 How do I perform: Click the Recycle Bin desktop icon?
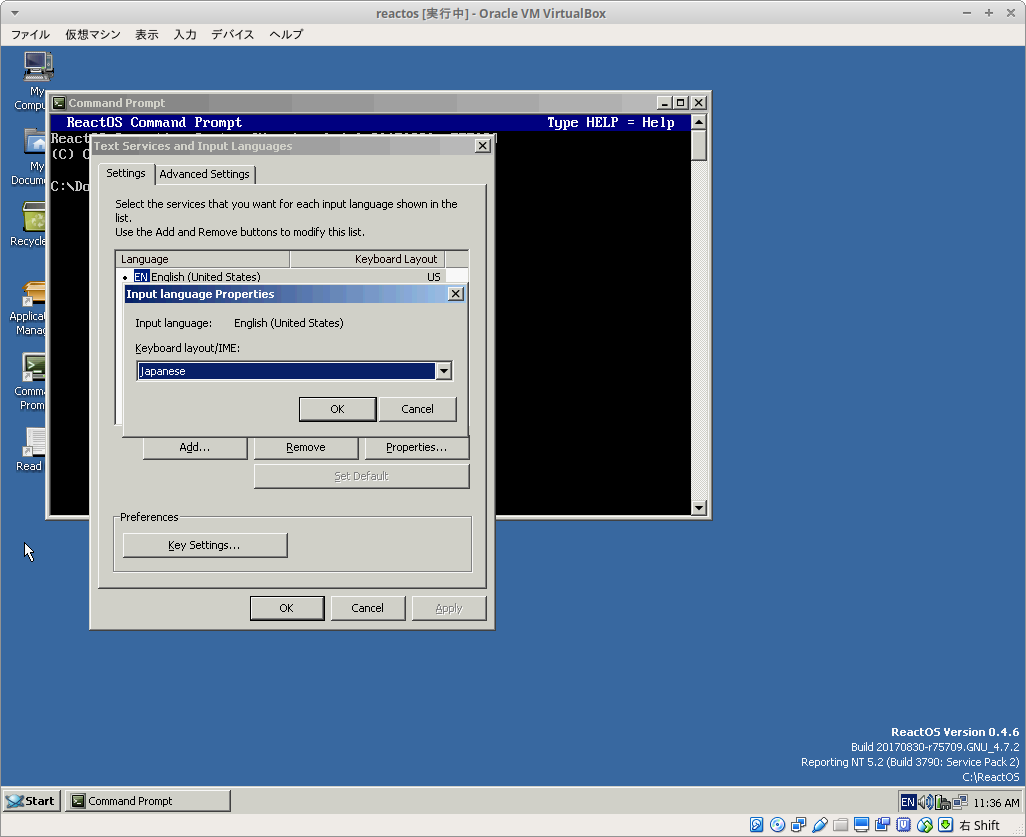[35, 218]
